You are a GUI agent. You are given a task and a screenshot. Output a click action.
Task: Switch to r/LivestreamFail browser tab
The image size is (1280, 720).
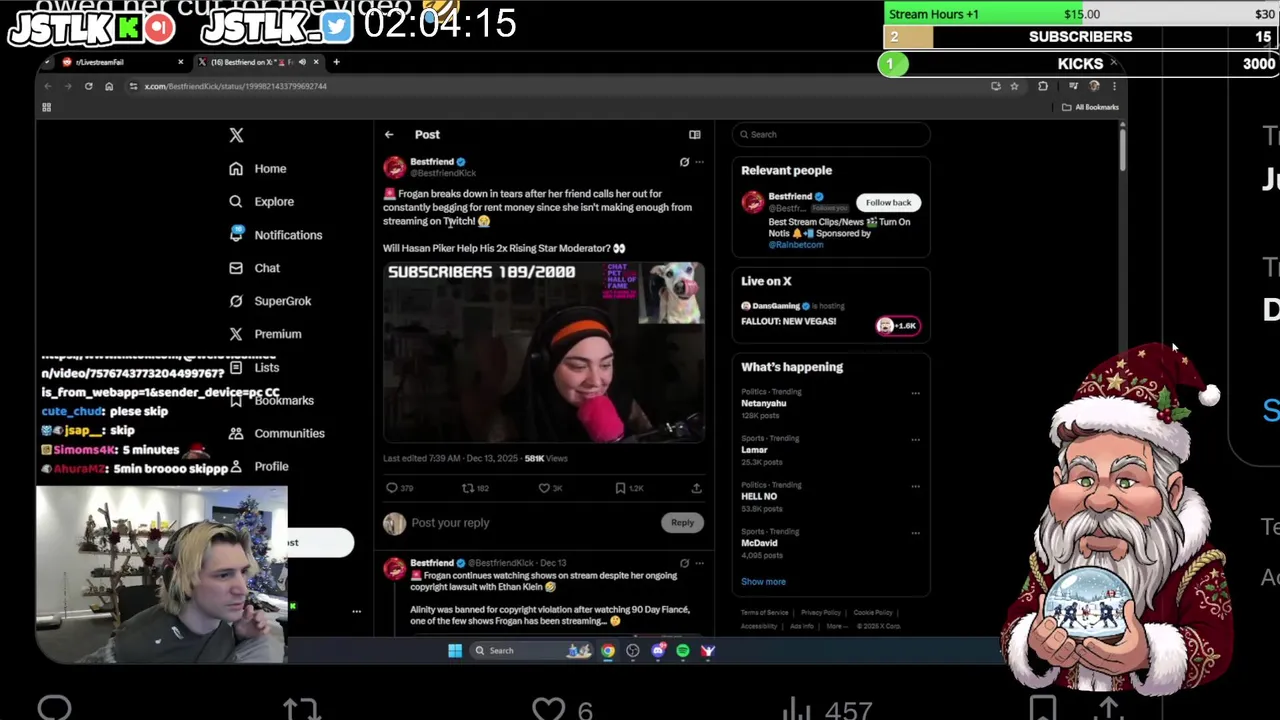pyautogui.click(x=120, y=62)
